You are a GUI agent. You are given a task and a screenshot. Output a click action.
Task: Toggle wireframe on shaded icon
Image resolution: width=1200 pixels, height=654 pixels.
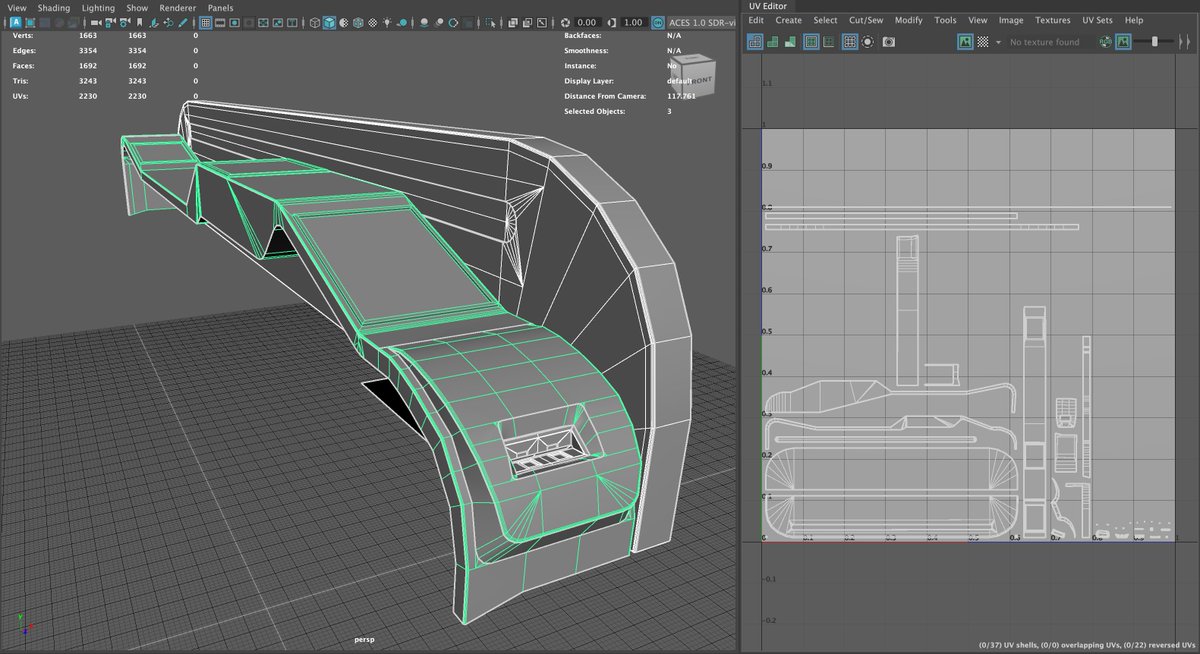(358, 22)
